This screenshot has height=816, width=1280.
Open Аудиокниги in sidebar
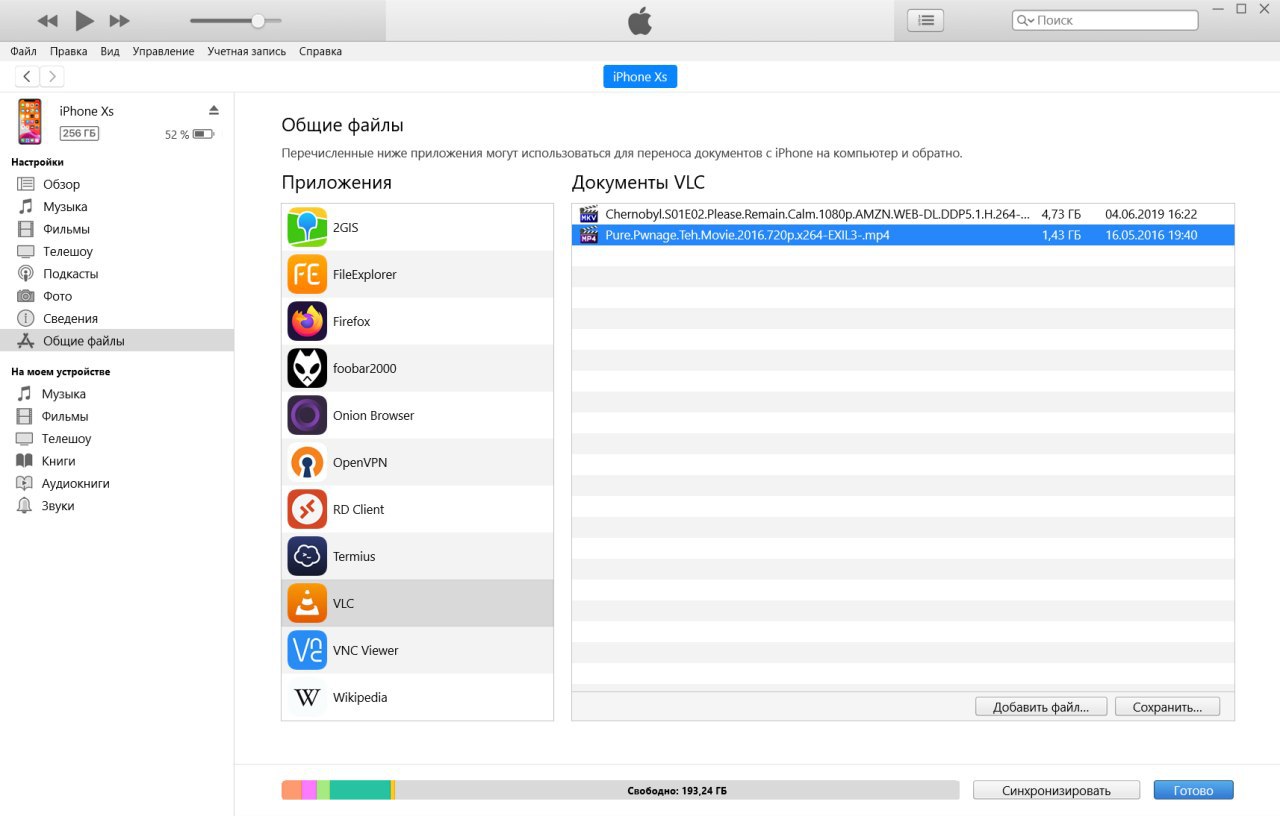click(x=117, y=483)
